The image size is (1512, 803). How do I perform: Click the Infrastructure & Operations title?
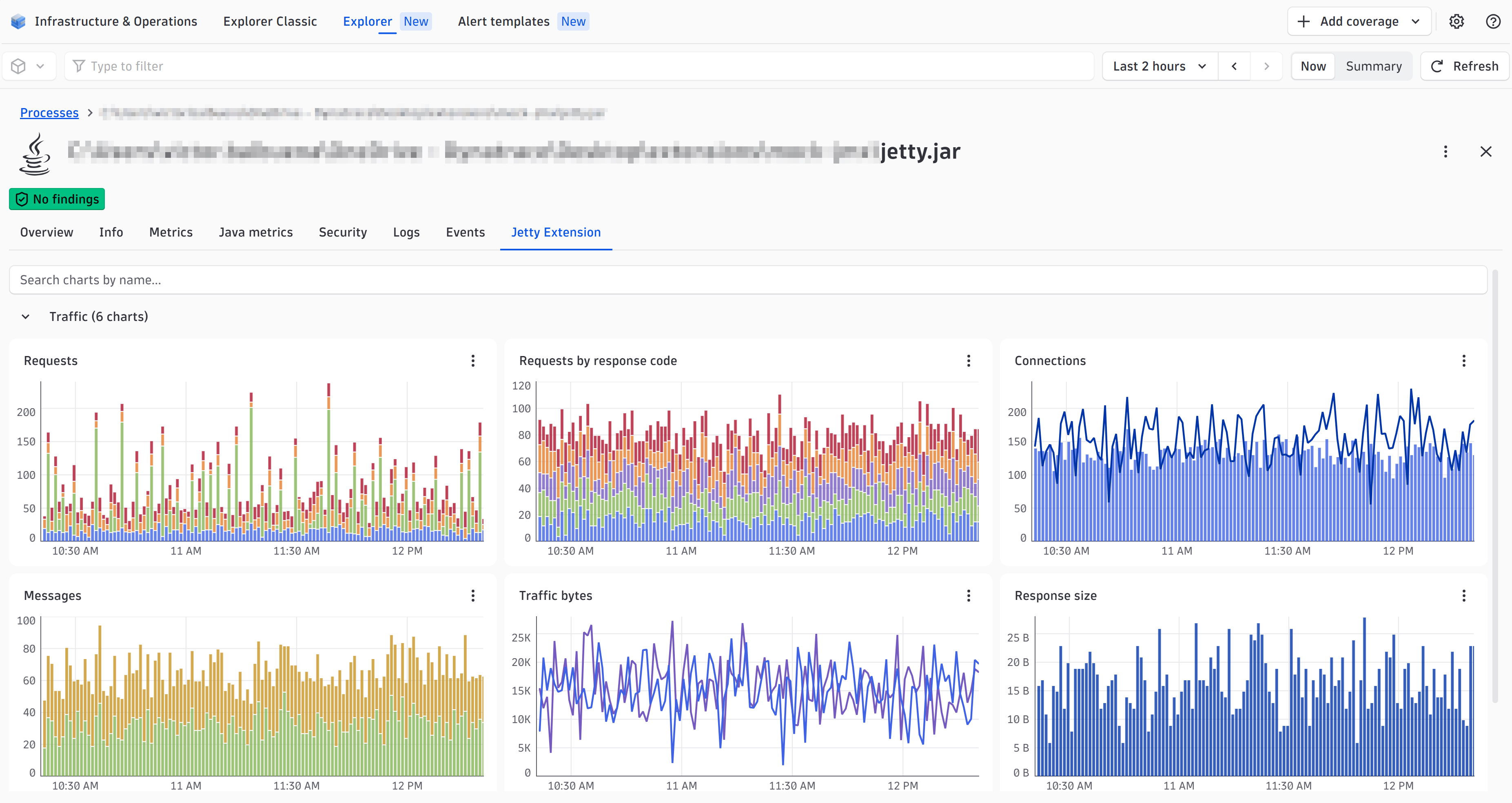(116, 22)
